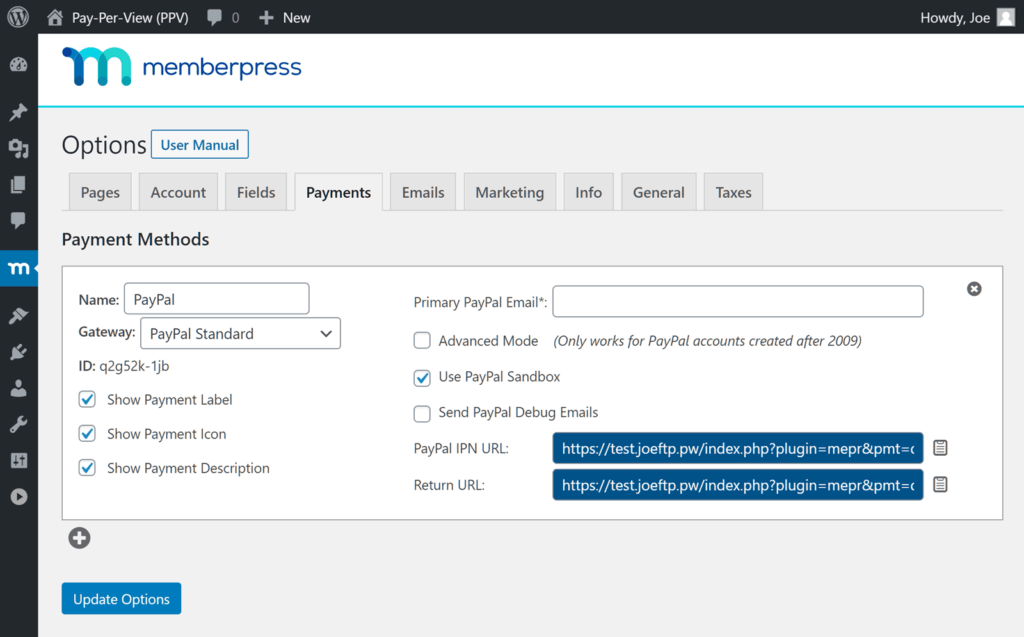Switch to the Emails tab
This screenshot has width=1024, height=637.
pyautogui.click(x=422, y=191)
